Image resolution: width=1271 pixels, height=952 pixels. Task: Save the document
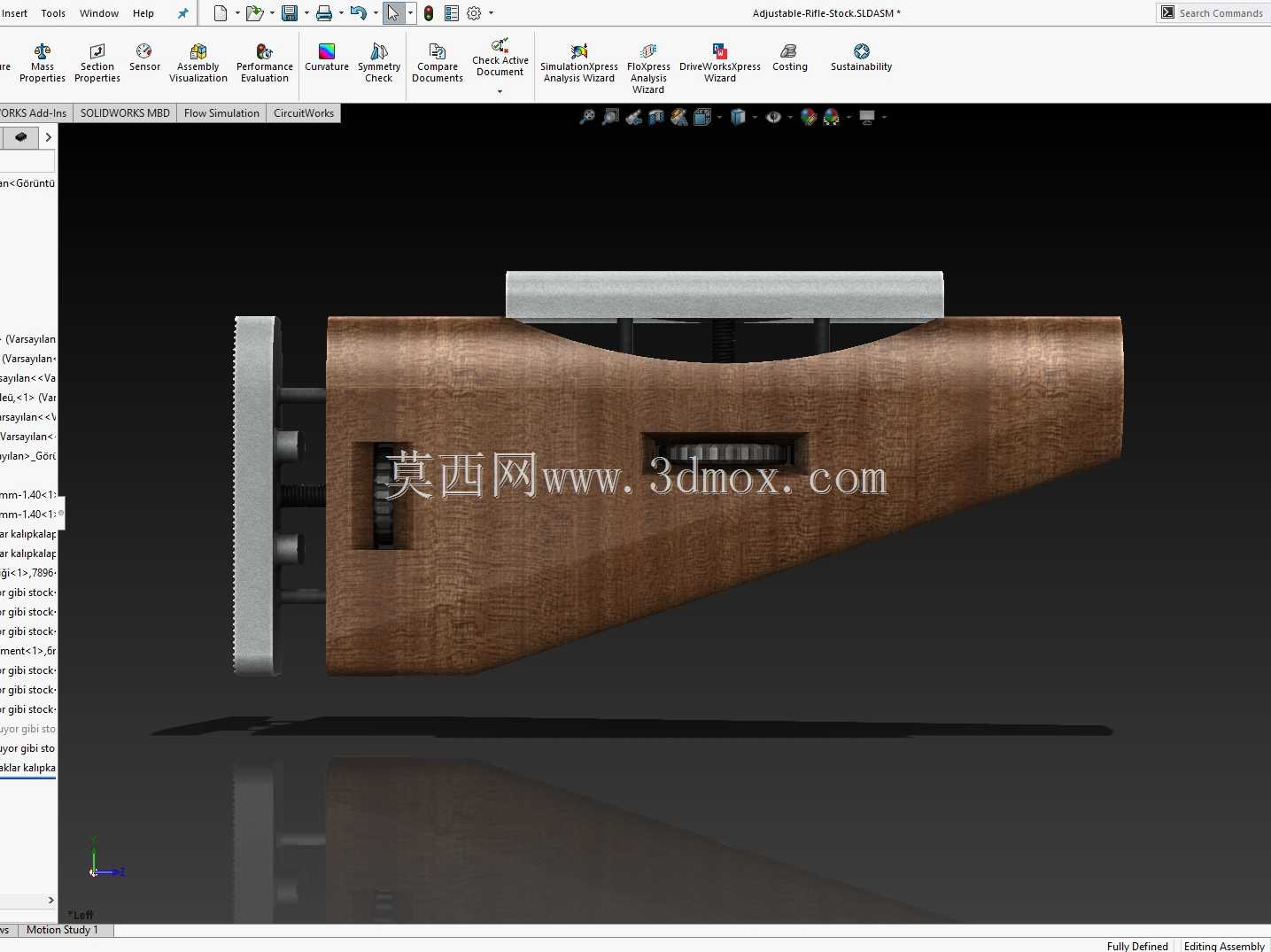coord(289,13)
